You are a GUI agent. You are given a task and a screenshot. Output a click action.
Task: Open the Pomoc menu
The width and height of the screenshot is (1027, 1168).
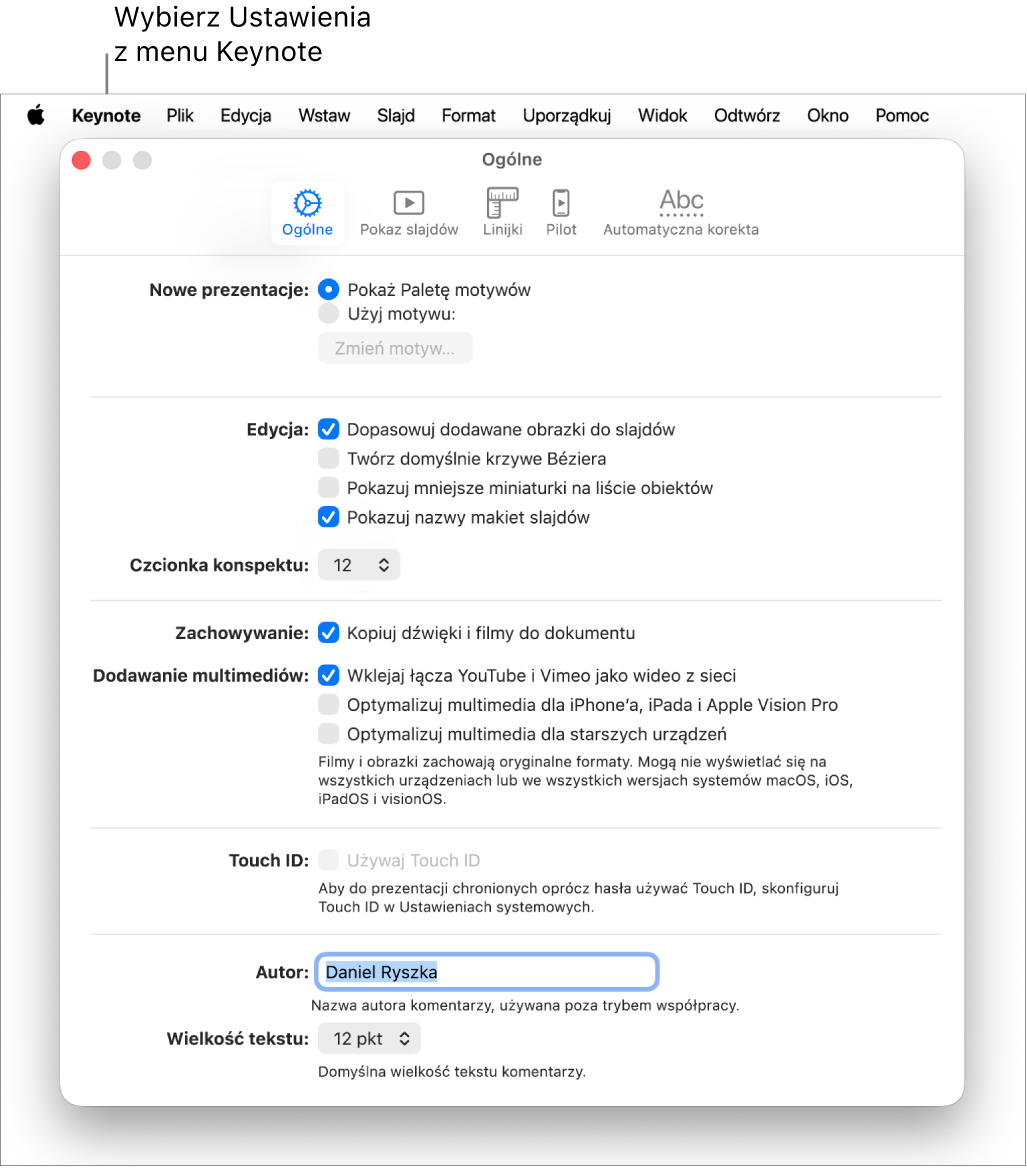click(902, 115)
